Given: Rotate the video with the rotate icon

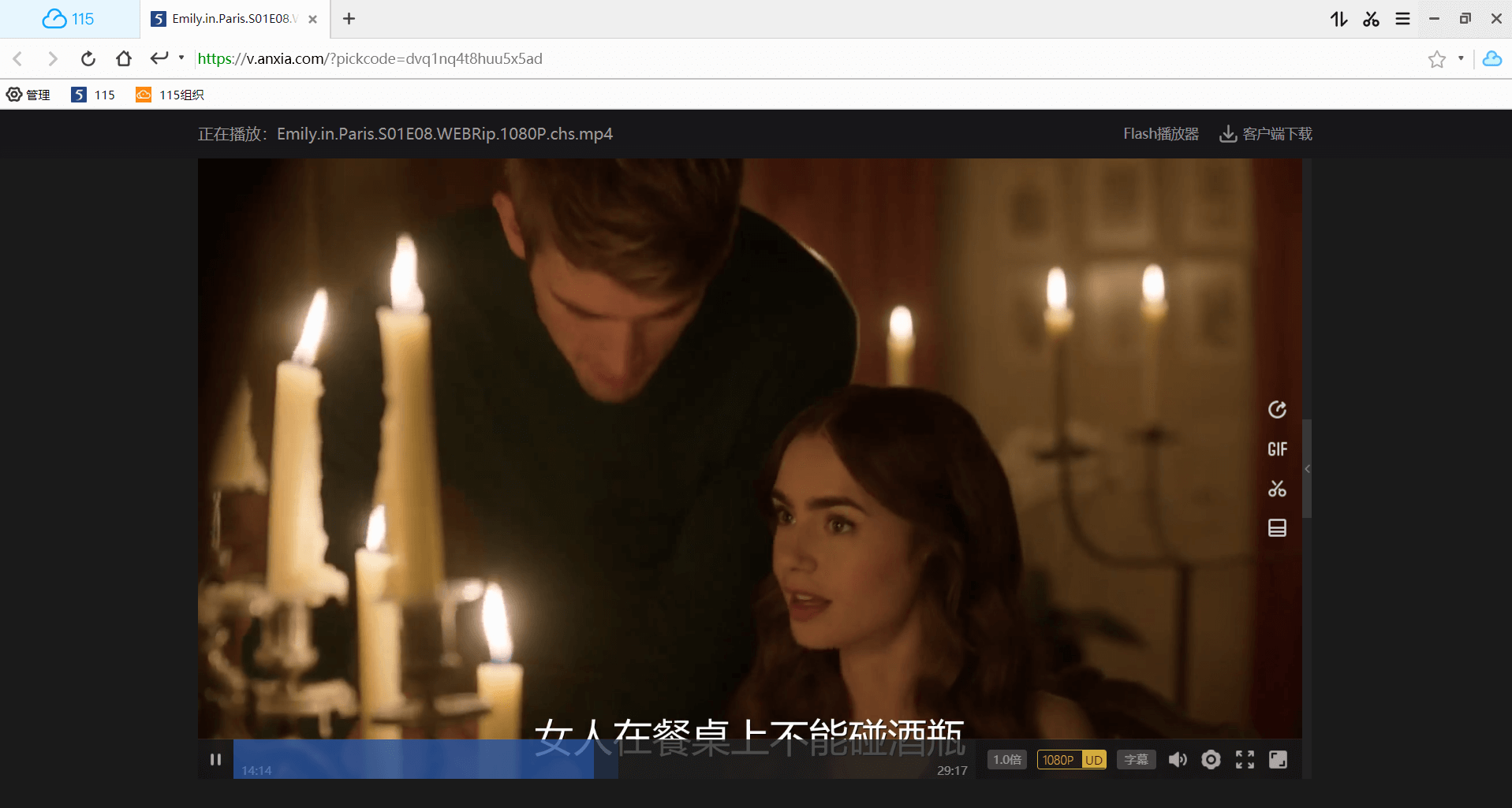Looking at the screenshot, I should (1277, 409).
